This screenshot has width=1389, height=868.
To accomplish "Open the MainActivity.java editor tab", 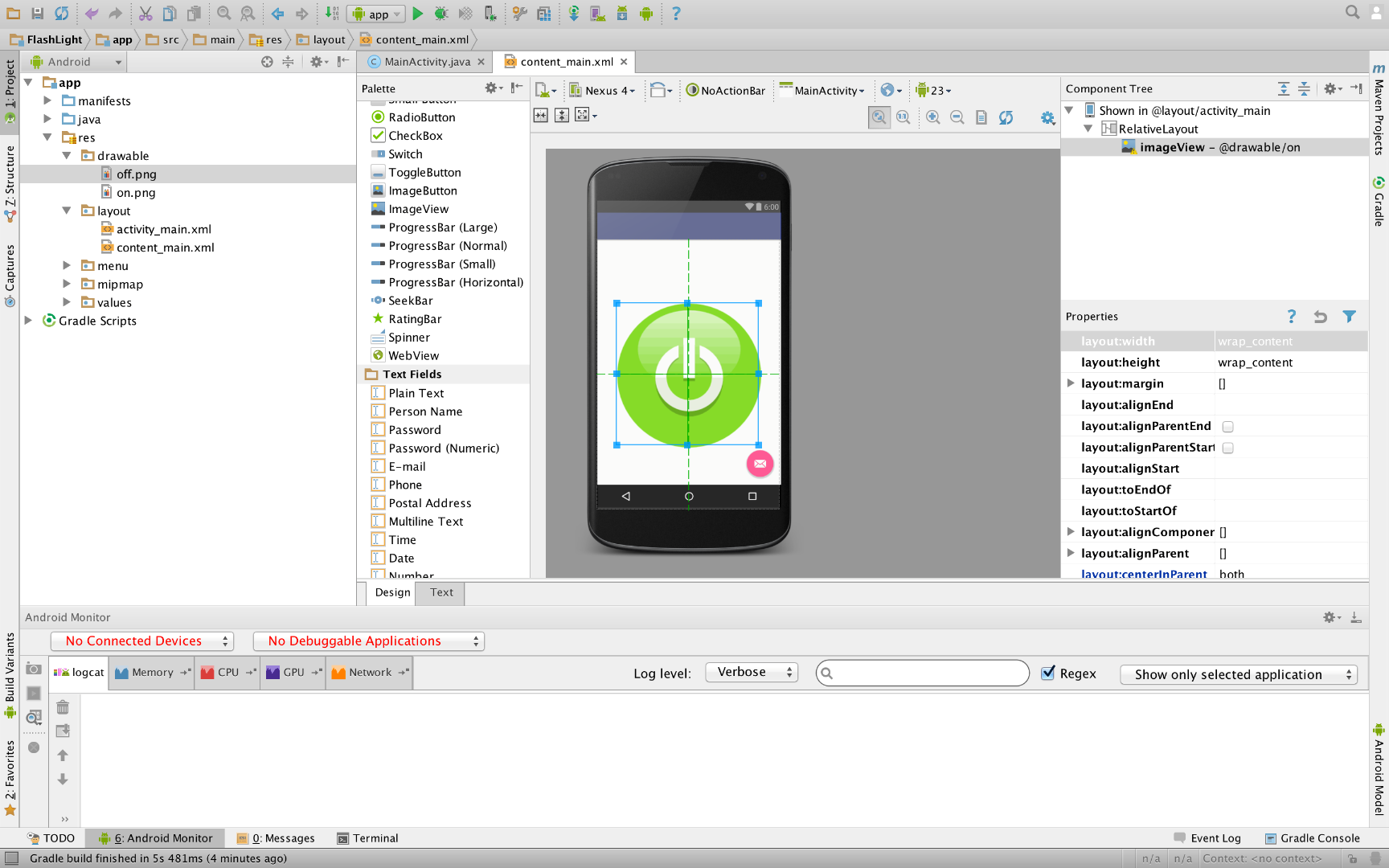I will point(424,61).
